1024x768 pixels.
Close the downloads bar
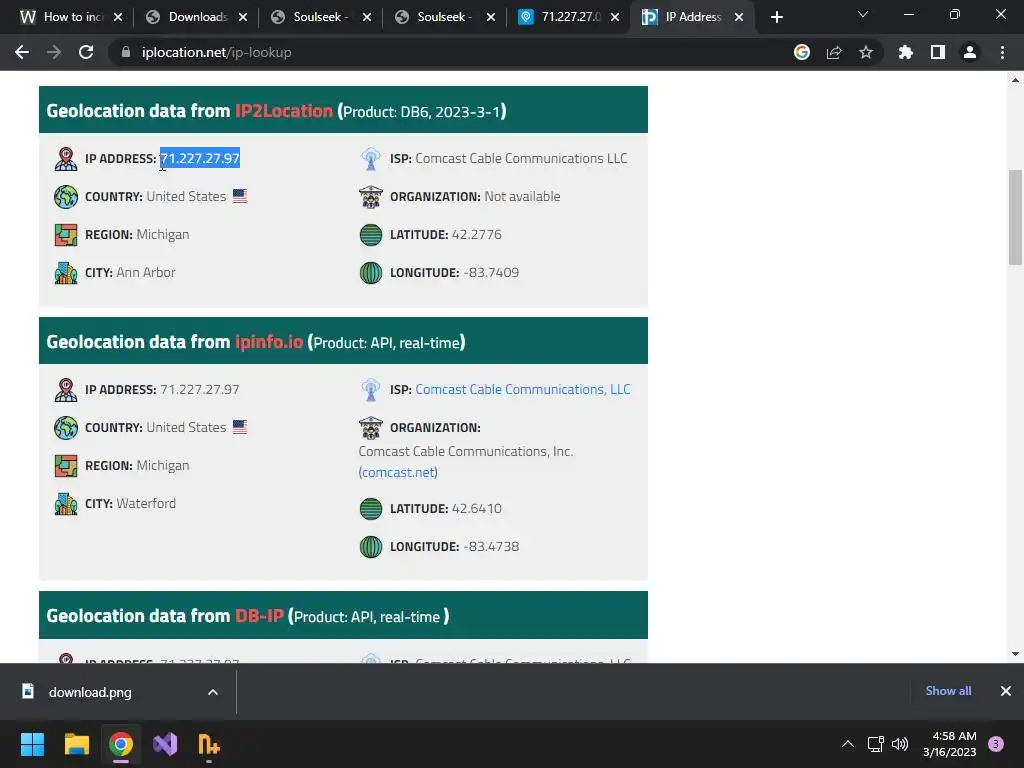pos(1006,691)
